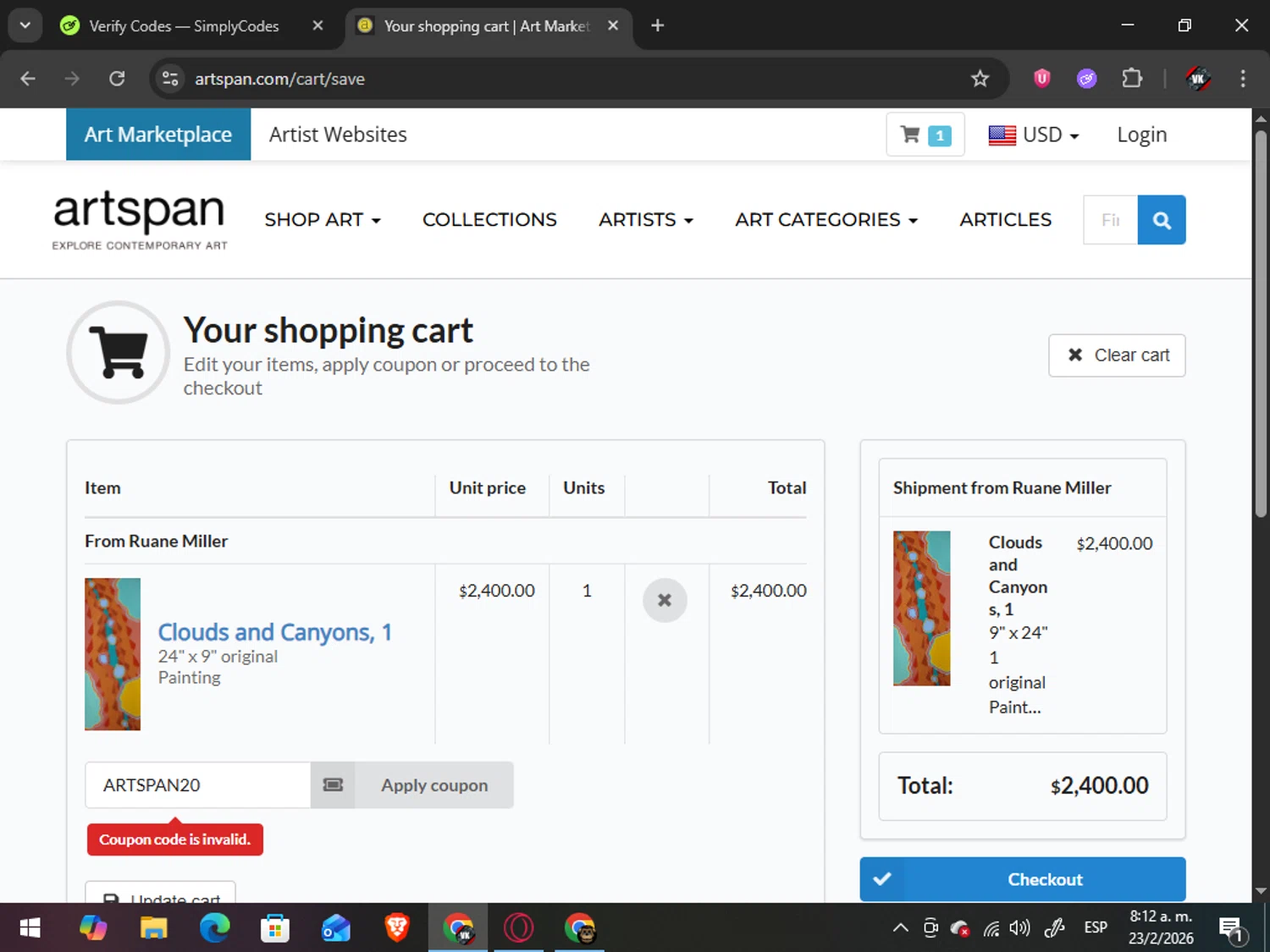Click the Checkout button

pyautogui.click(x=1023, y=879)
